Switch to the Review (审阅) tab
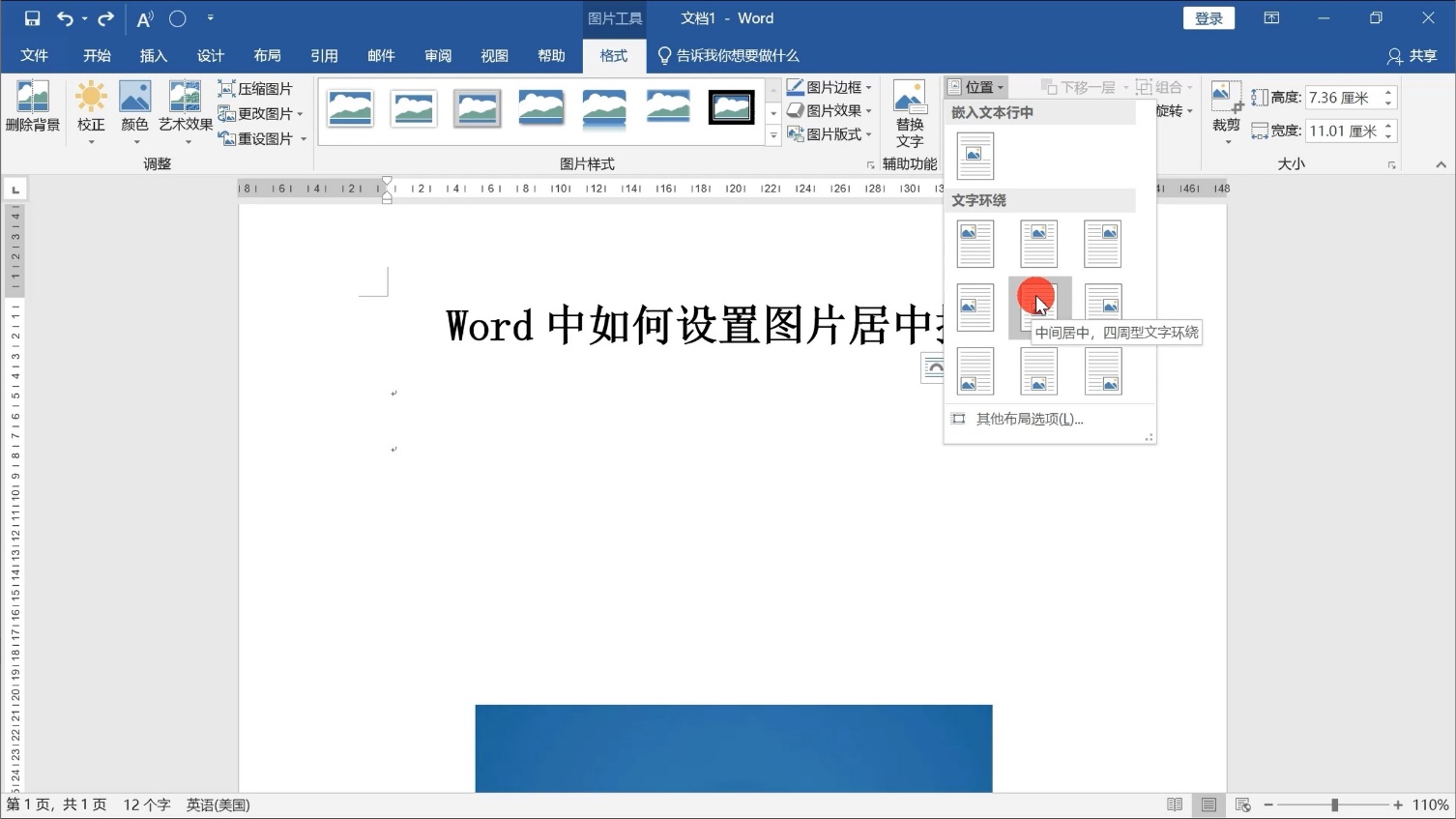This screenshot has height=819, width=1456. tap(438, 56)
